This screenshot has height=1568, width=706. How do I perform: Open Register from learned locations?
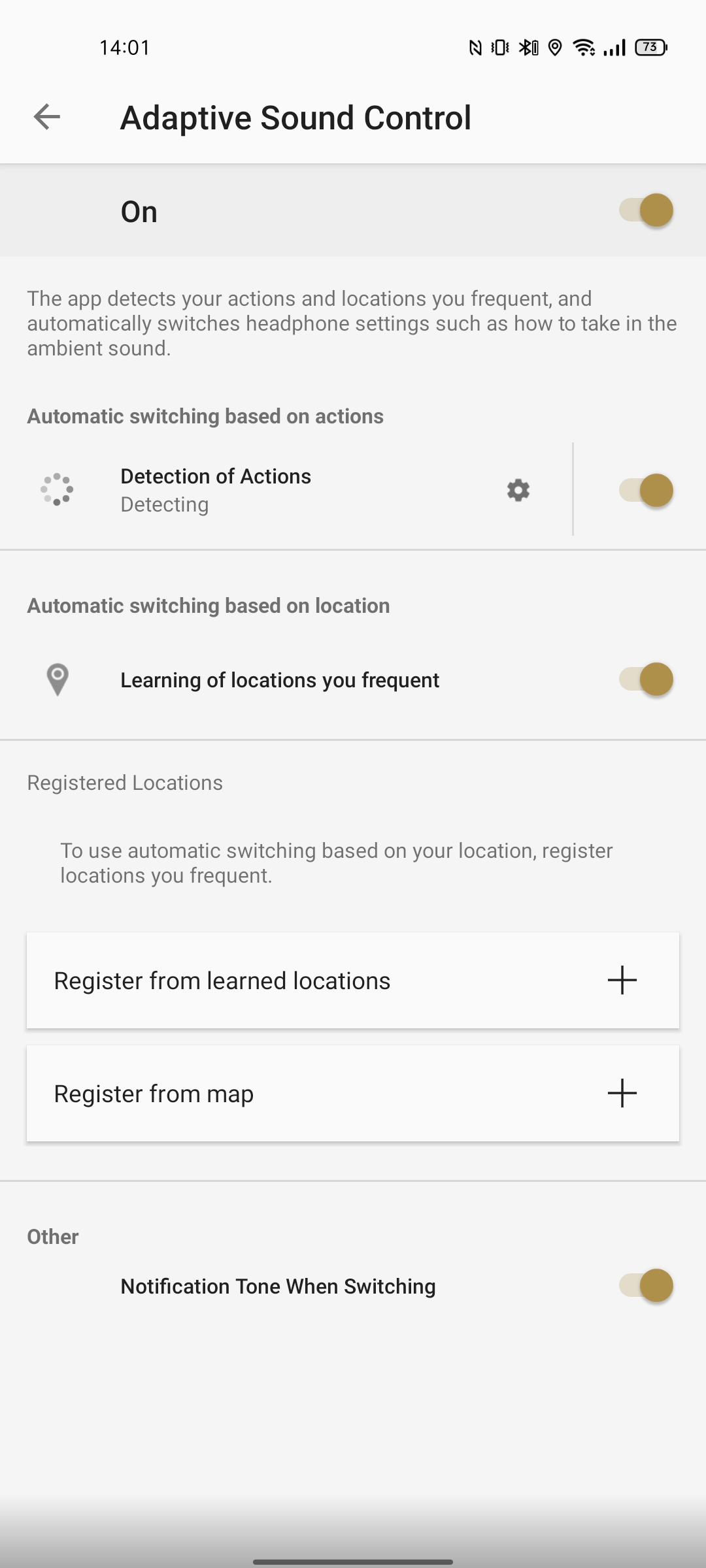pos(222,981)
